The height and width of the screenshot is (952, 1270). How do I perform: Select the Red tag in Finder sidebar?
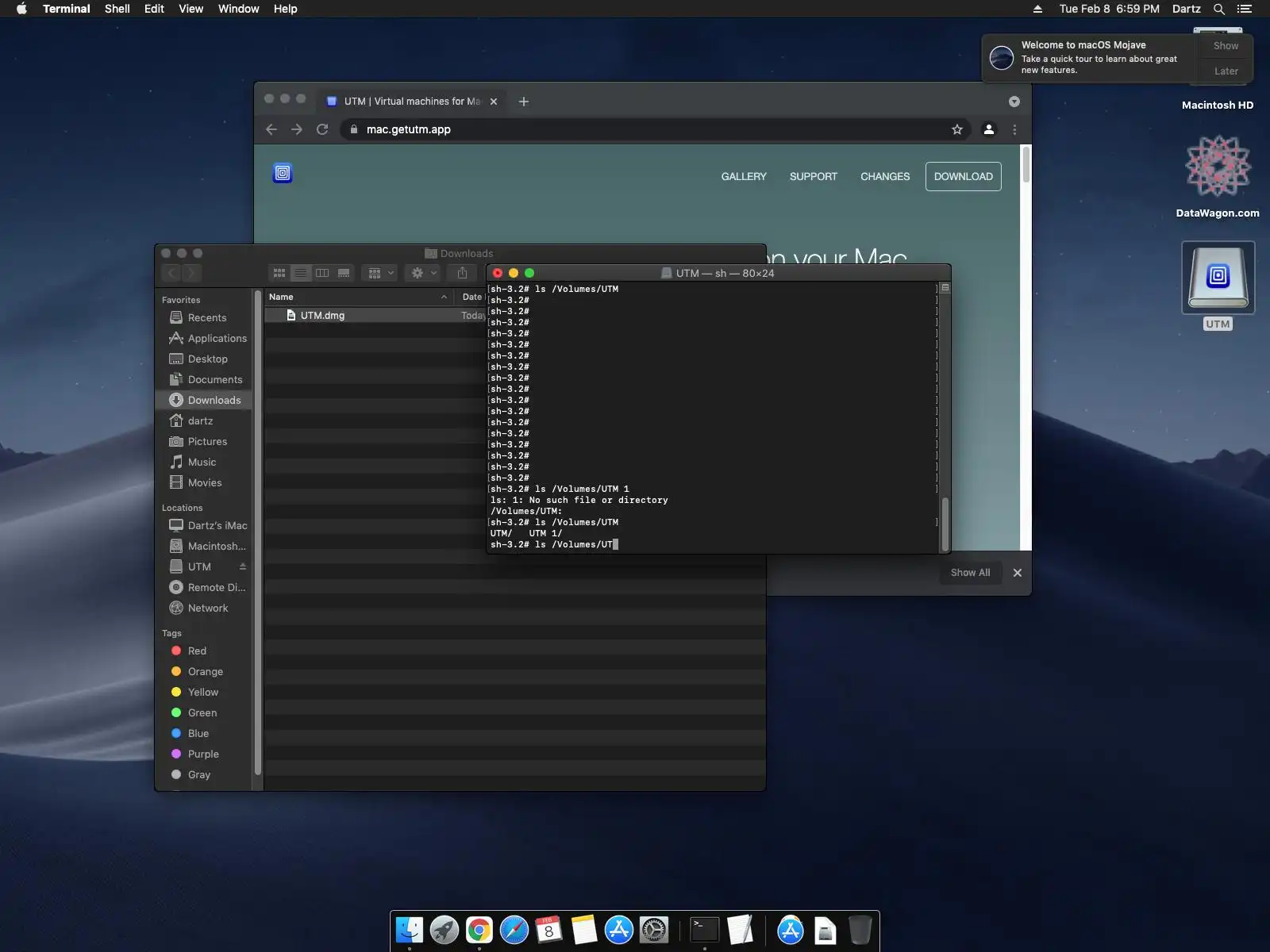(197, 651)
